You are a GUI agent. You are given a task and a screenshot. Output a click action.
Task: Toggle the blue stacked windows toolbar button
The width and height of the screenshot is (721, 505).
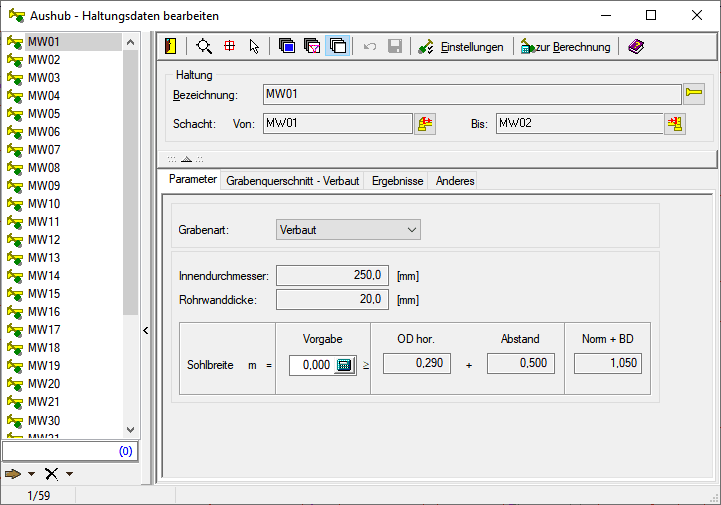click(287, 46)
